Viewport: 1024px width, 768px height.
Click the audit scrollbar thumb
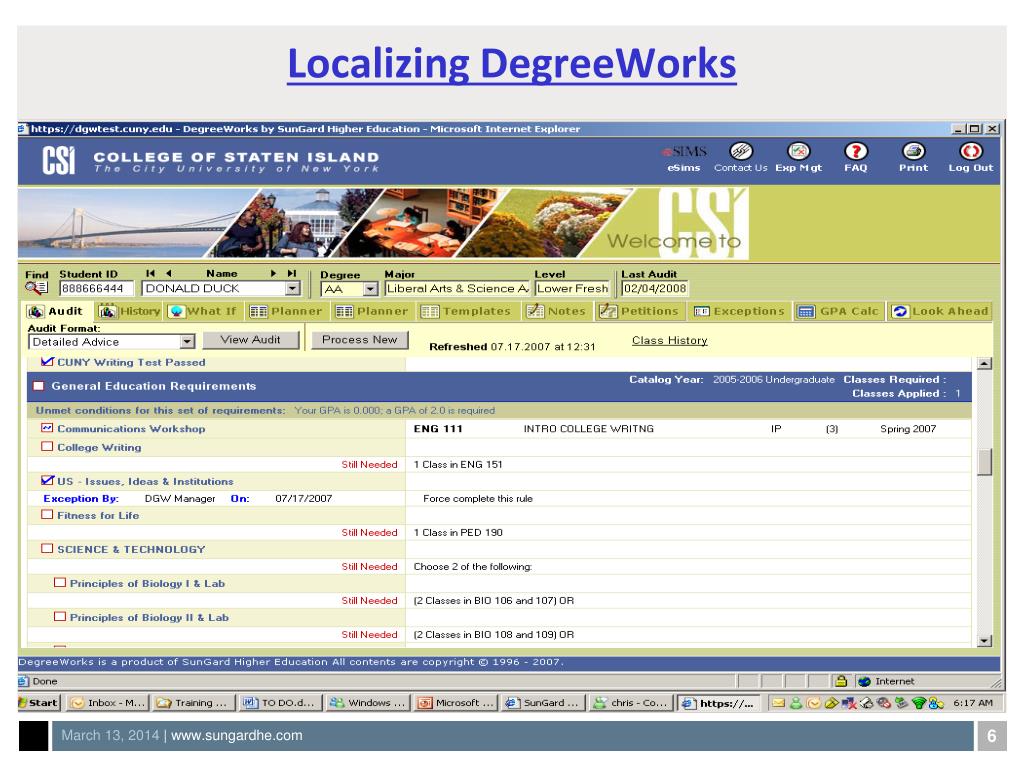(x=985, y=461)
